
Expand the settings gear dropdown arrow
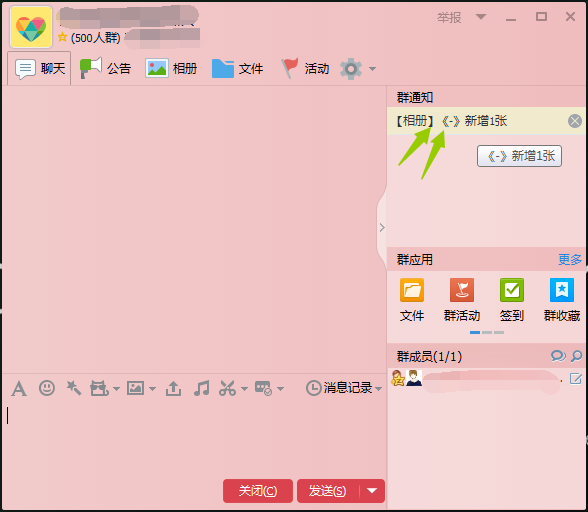372,69
